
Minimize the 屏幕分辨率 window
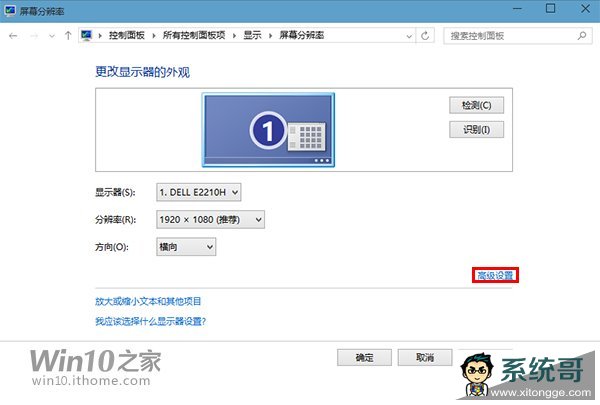[x=517, y=9]
